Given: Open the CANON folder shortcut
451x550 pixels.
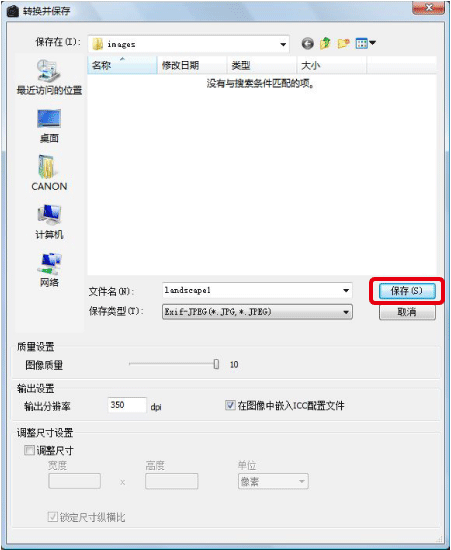Looking at the screenshot, I should click(49, 174).
